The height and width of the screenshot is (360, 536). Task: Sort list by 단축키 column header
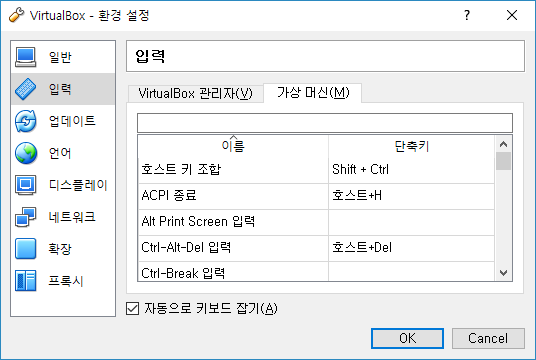click(412, 146)
